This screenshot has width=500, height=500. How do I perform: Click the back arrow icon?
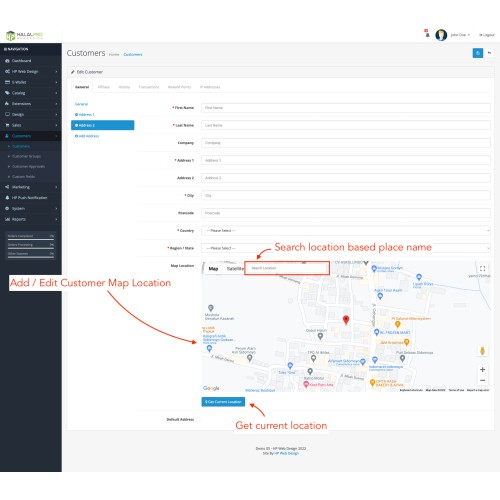(x=489, y=53)
